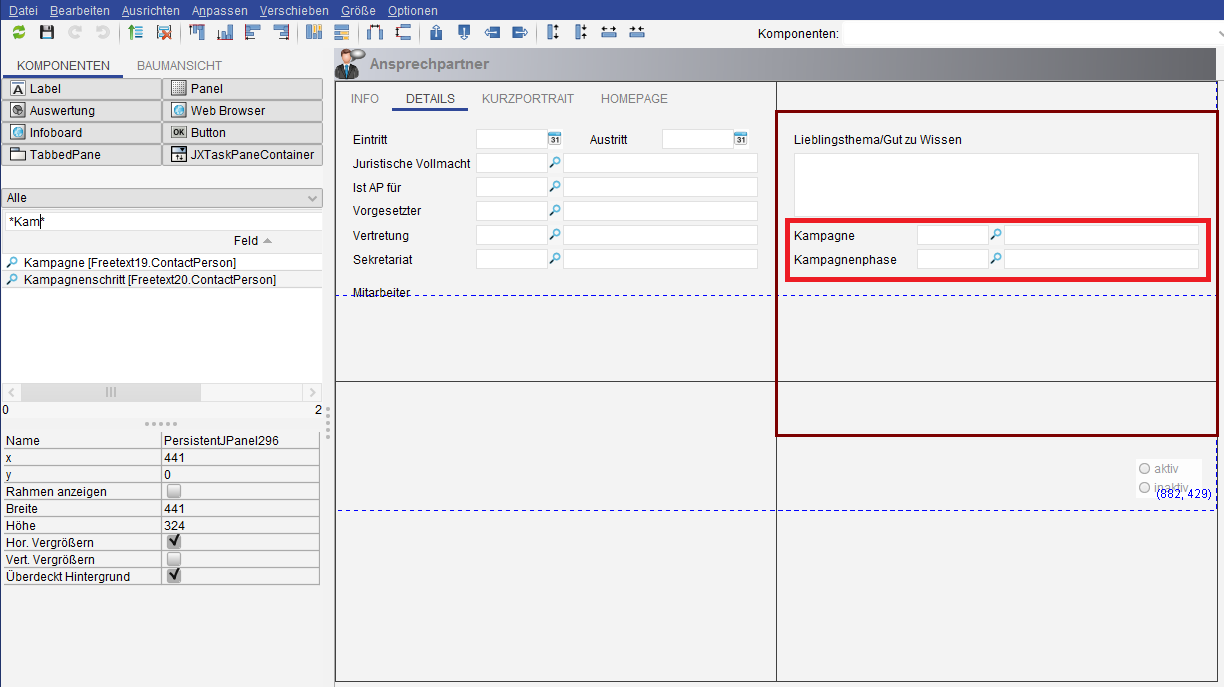This screenshot has width=1224, height=687.
Task: Click the move down blue arrow icon
Action: click(464, 33)
